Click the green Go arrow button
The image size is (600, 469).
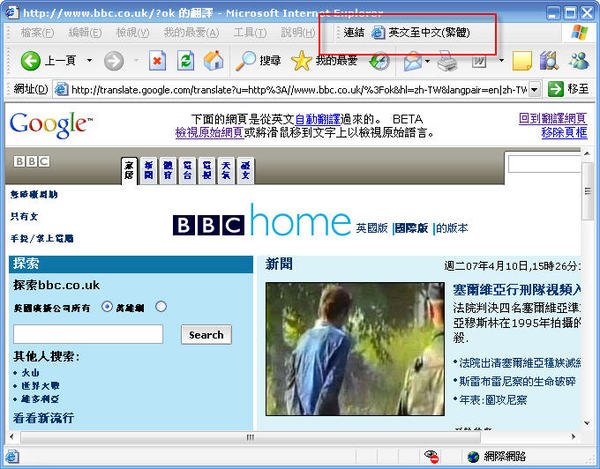tap(556, 89)
